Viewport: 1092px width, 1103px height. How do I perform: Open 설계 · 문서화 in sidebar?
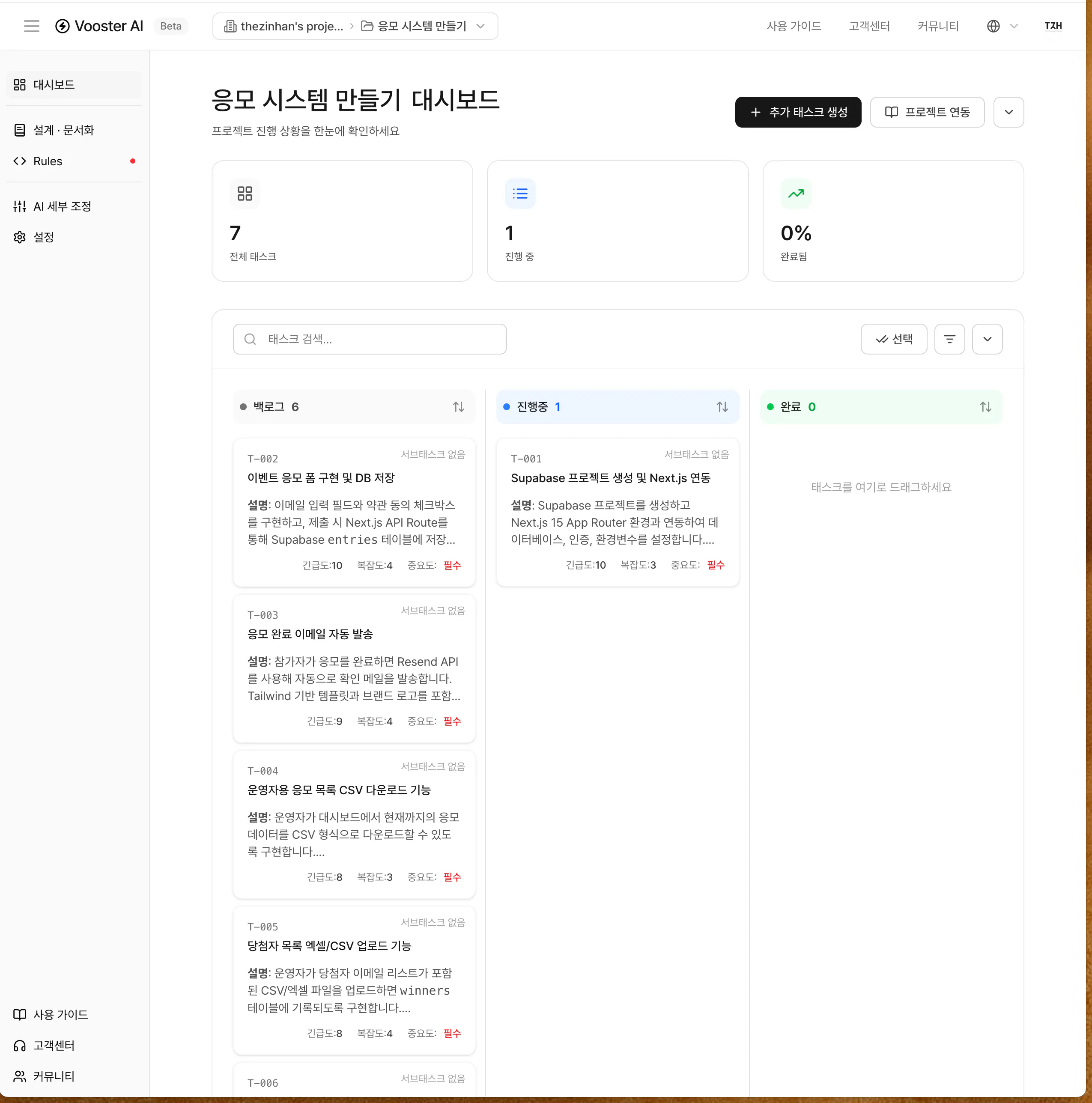74,130
